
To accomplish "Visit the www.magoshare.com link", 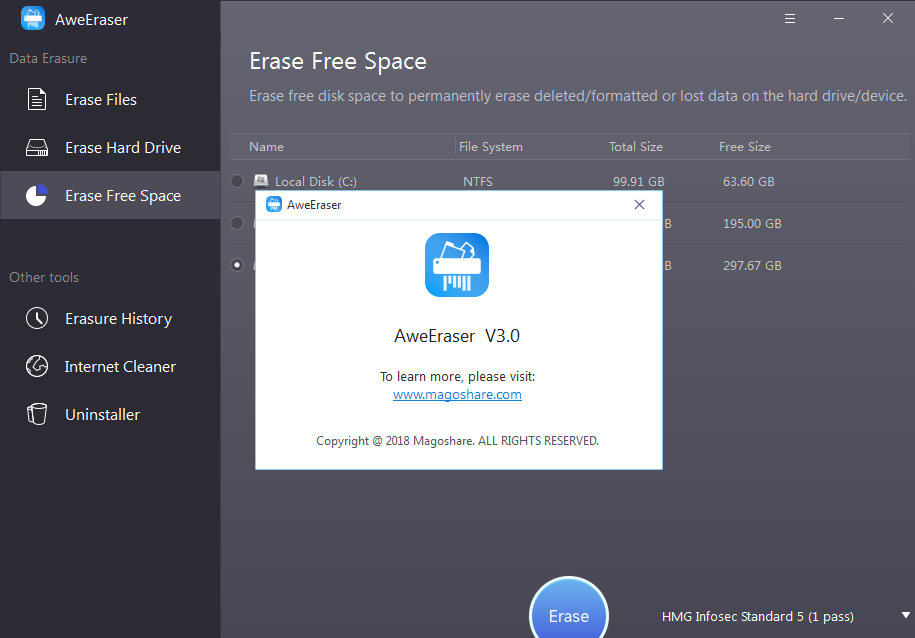I will click(x=457, y=395).
